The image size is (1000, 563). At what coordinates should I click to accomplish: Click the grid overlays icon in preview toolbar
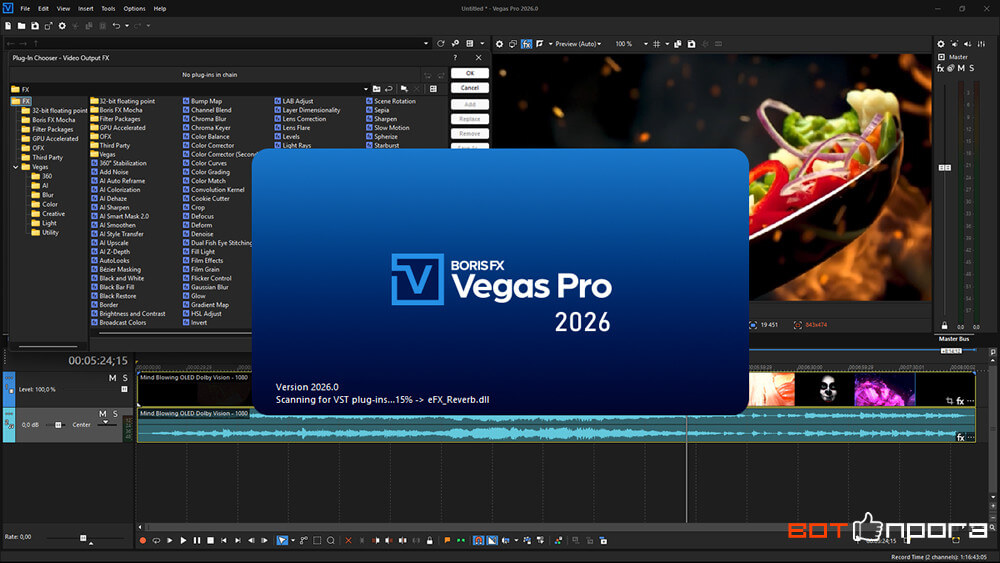[x=656, y=44]
